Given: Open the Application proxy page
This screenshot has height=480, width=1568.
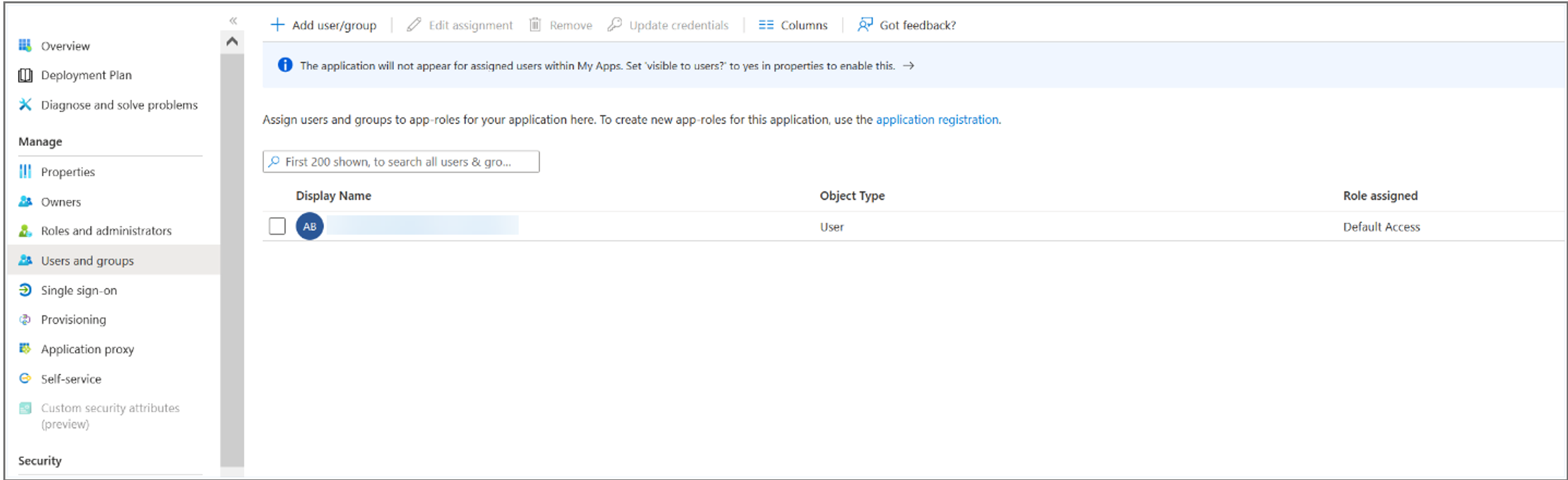Looking at the screenshot, I should pos(87,349).
